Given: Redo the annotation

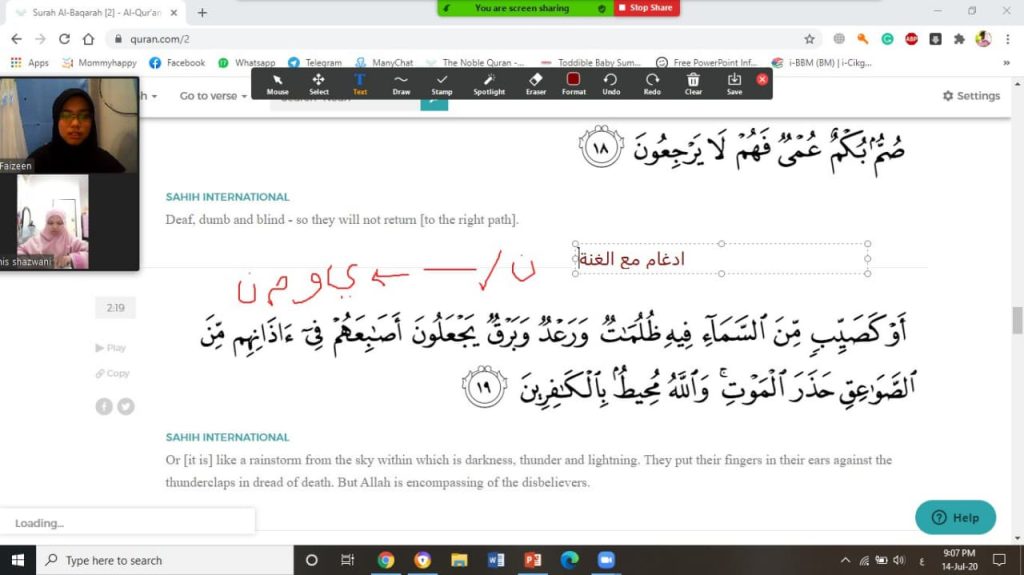Looking at the screenshot, I should click(x=652, y=83).
